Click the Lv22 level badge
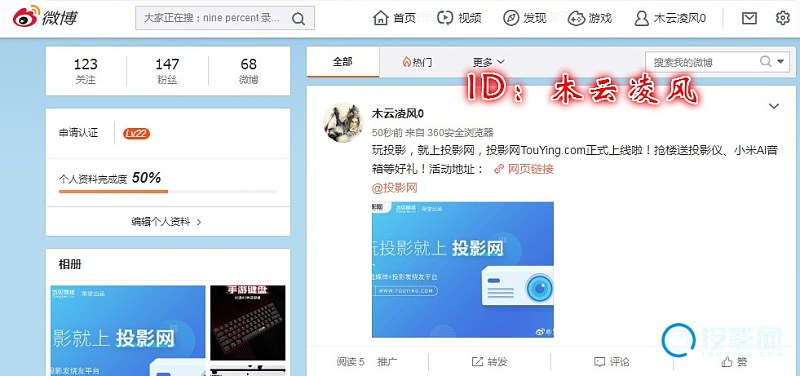Viewport: 800px width, 376px height. click(136, 134)
